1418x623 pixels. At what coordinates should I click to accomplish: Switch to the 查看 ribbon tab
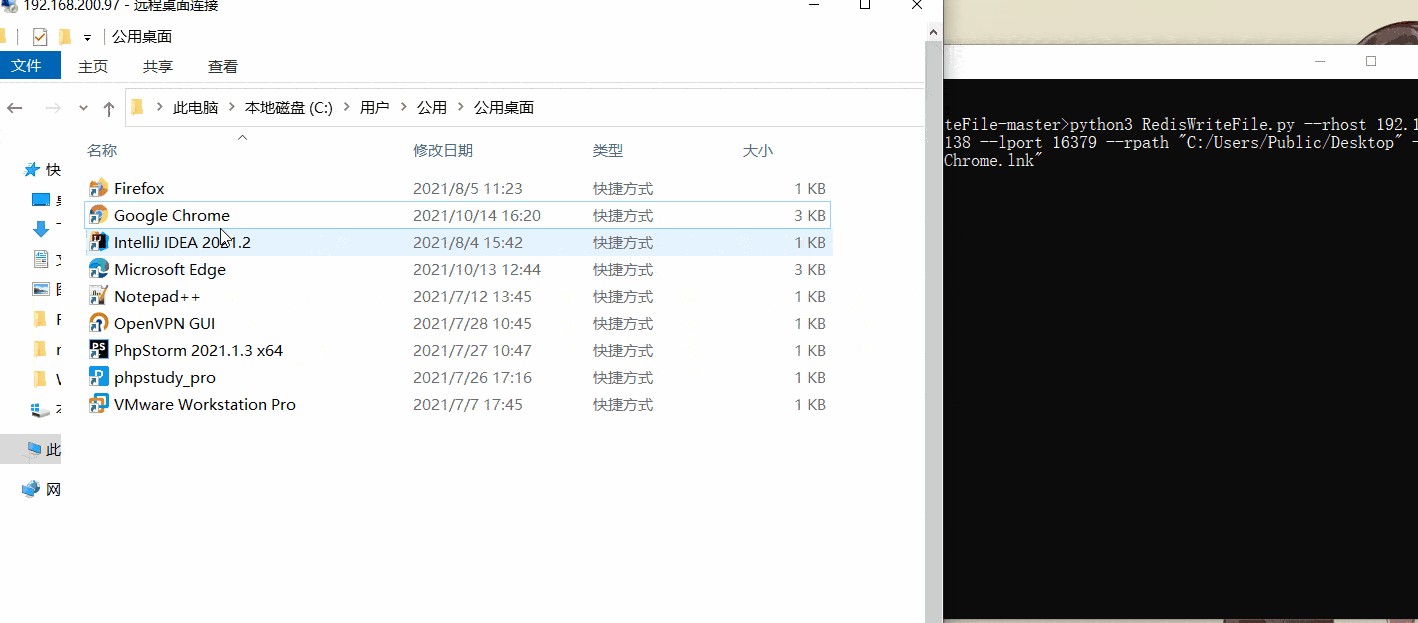point(223,67)
